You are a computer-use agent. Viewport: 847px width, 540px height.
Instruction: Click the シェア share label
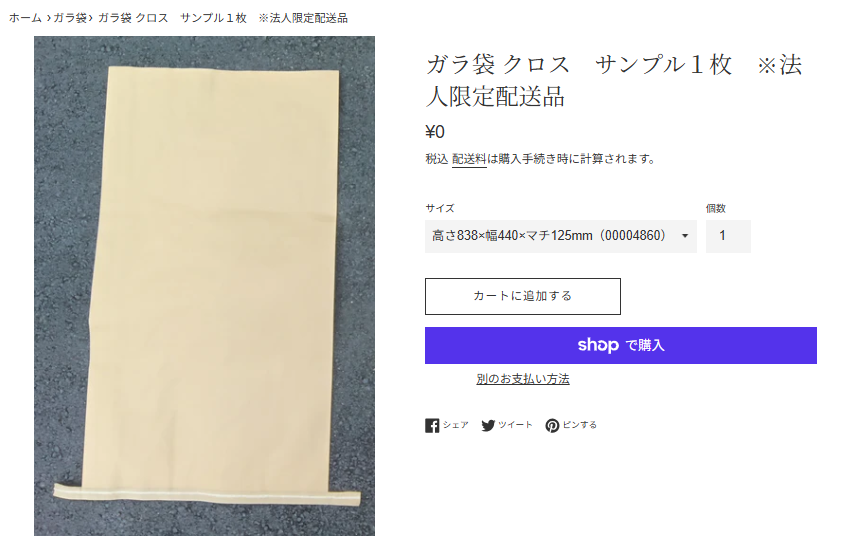455,425
